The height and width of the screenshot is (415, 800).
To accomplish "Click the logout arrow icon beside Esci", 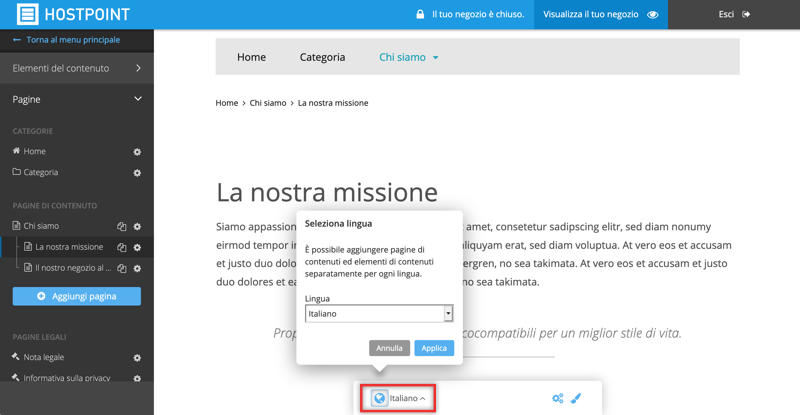I will (746, 14).
